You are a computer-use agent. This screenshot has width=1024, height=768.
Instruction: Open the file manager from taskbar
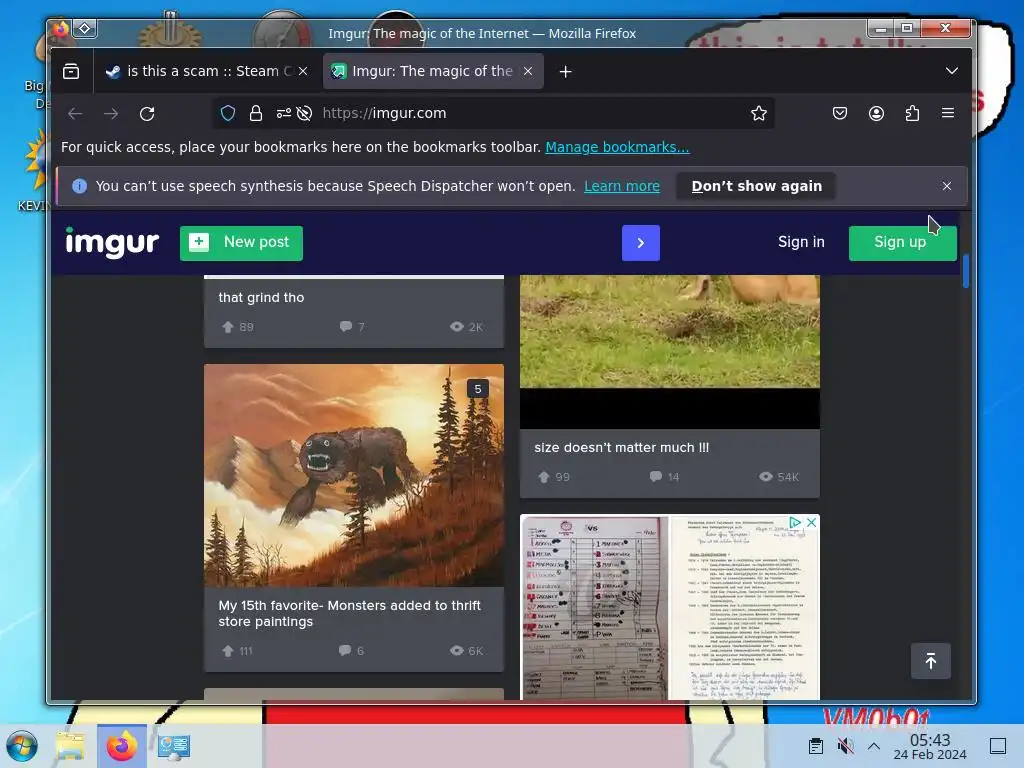[70, 746]
